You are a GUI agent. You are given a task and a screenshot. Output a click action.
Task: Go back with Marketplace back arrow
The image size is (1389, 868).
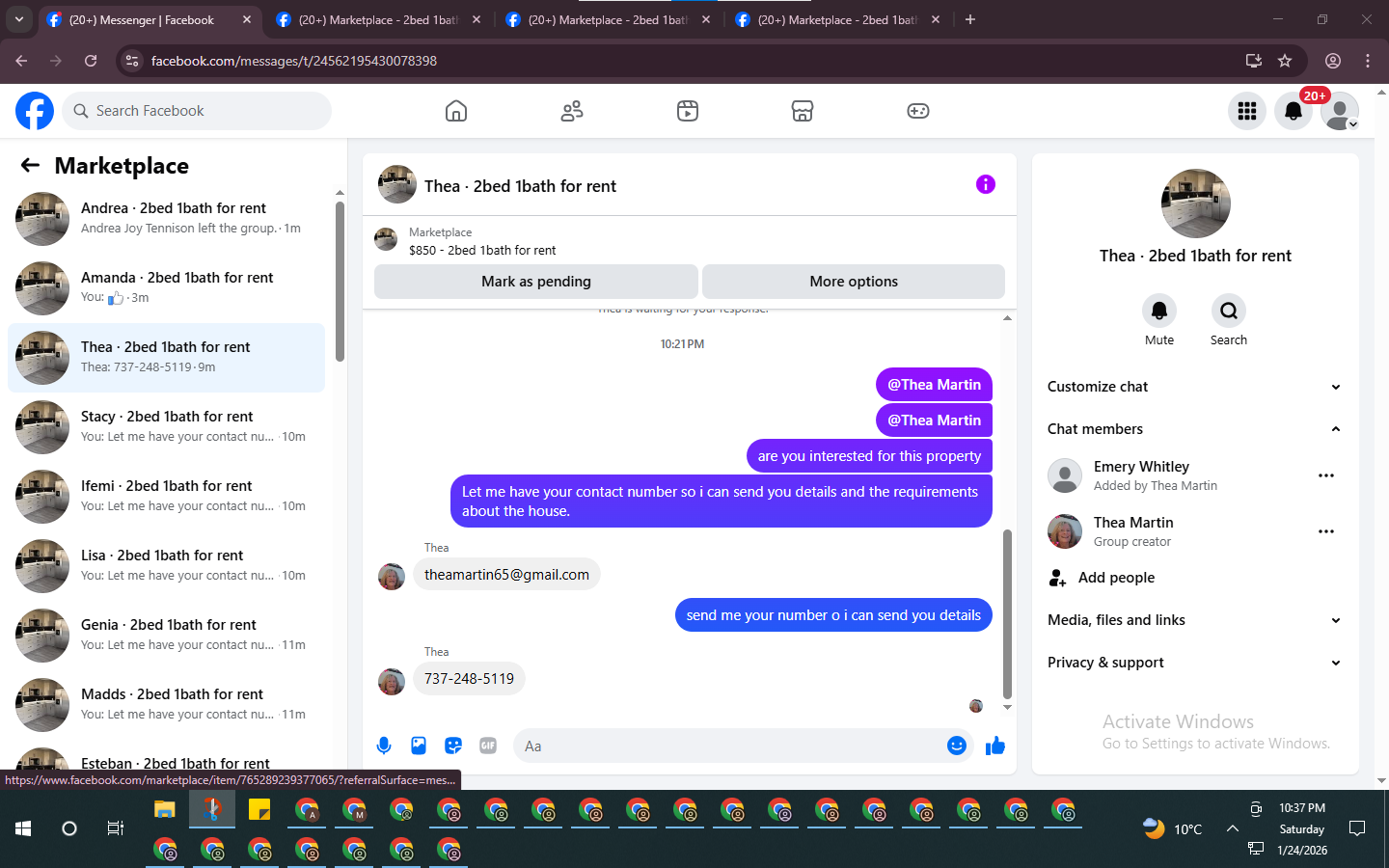(30, 165)
